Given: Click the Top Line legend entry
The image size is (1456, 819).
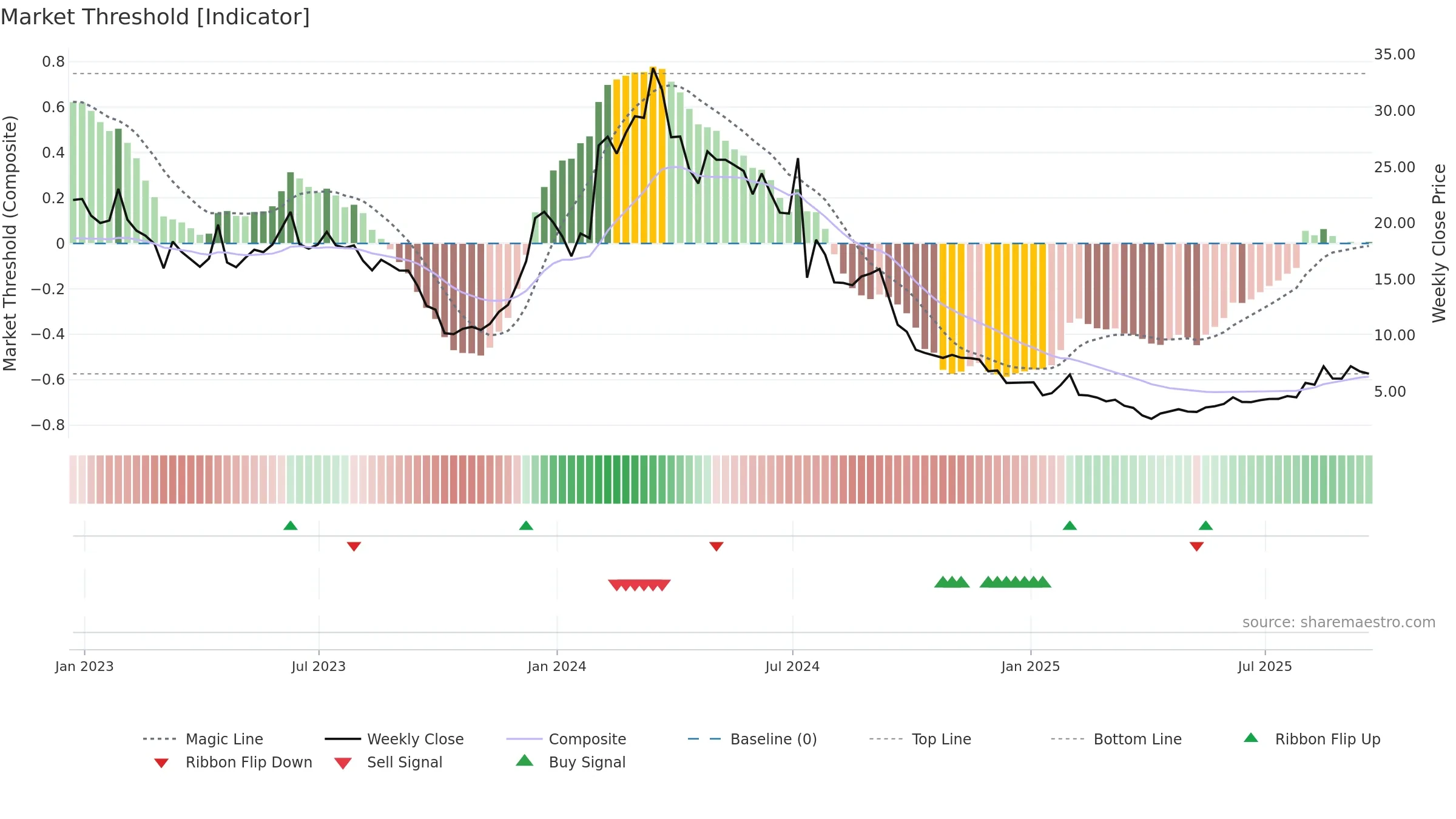Looking at the screenshot, I should [x=920, y=739].
